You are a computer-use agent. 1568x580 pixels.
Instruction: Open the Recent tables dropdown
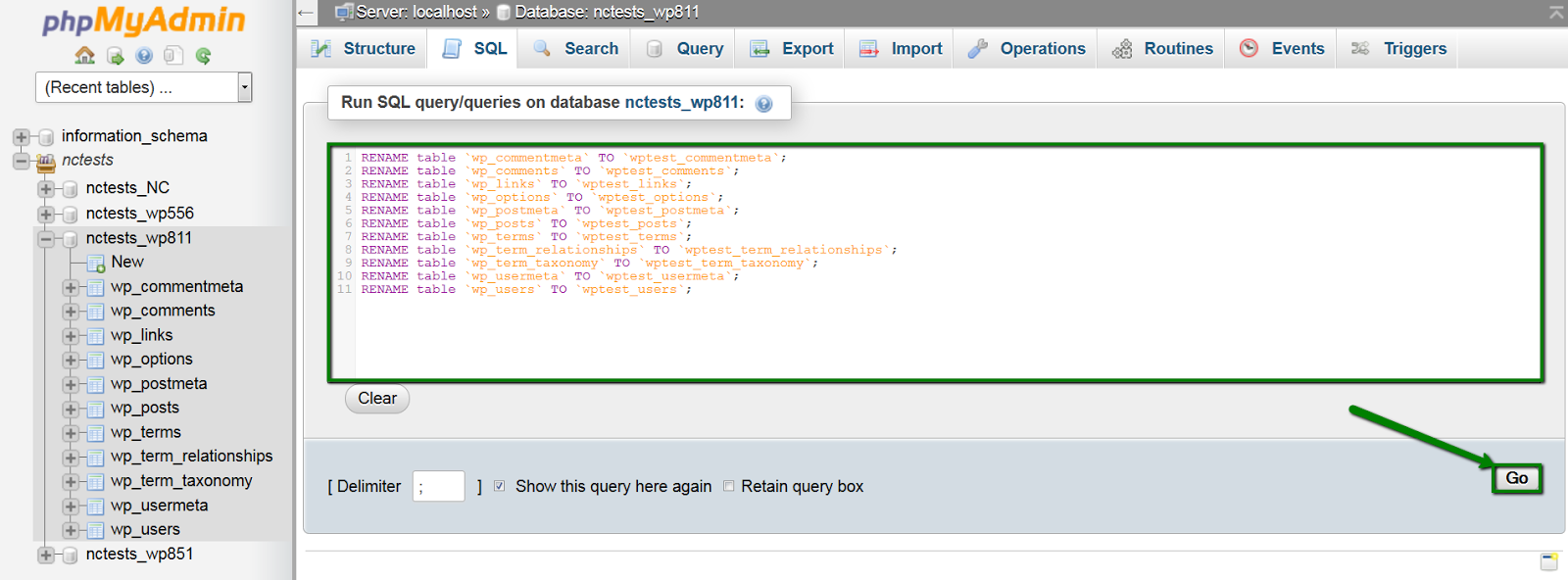pyautogui.click(x=144, y=87)
